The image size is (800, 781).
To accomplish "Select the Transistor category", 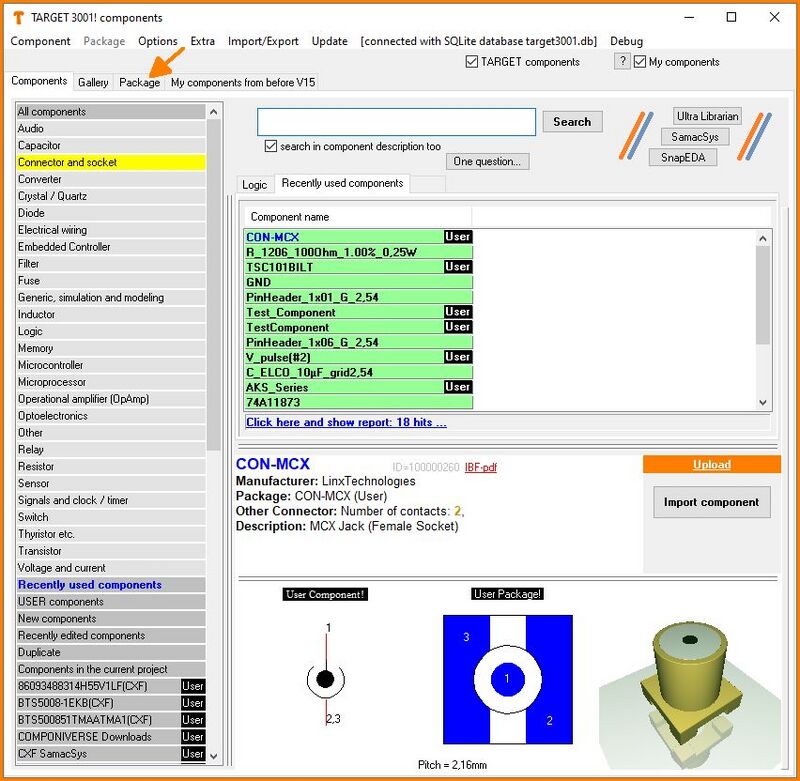I will pos(111,551).
